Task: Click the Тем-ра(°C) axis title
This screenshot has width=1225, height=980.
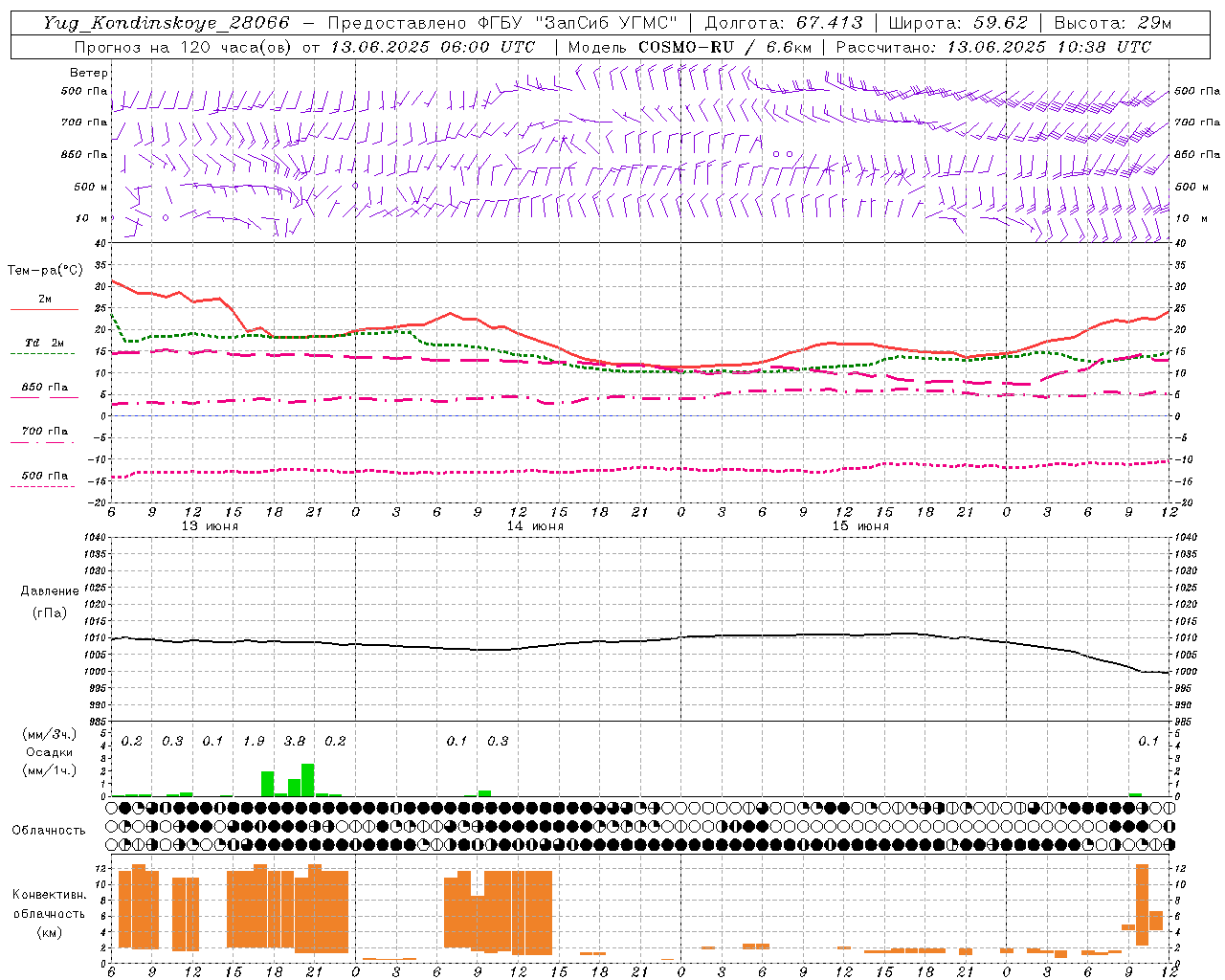Action: point(45,271)
